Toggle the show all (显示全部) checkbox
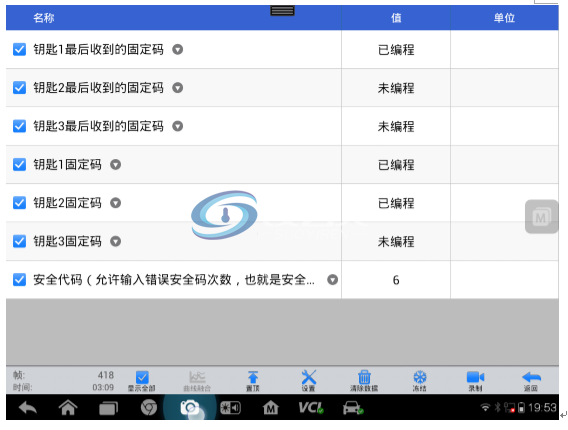 pyautogui.click(x=142, y=377)
